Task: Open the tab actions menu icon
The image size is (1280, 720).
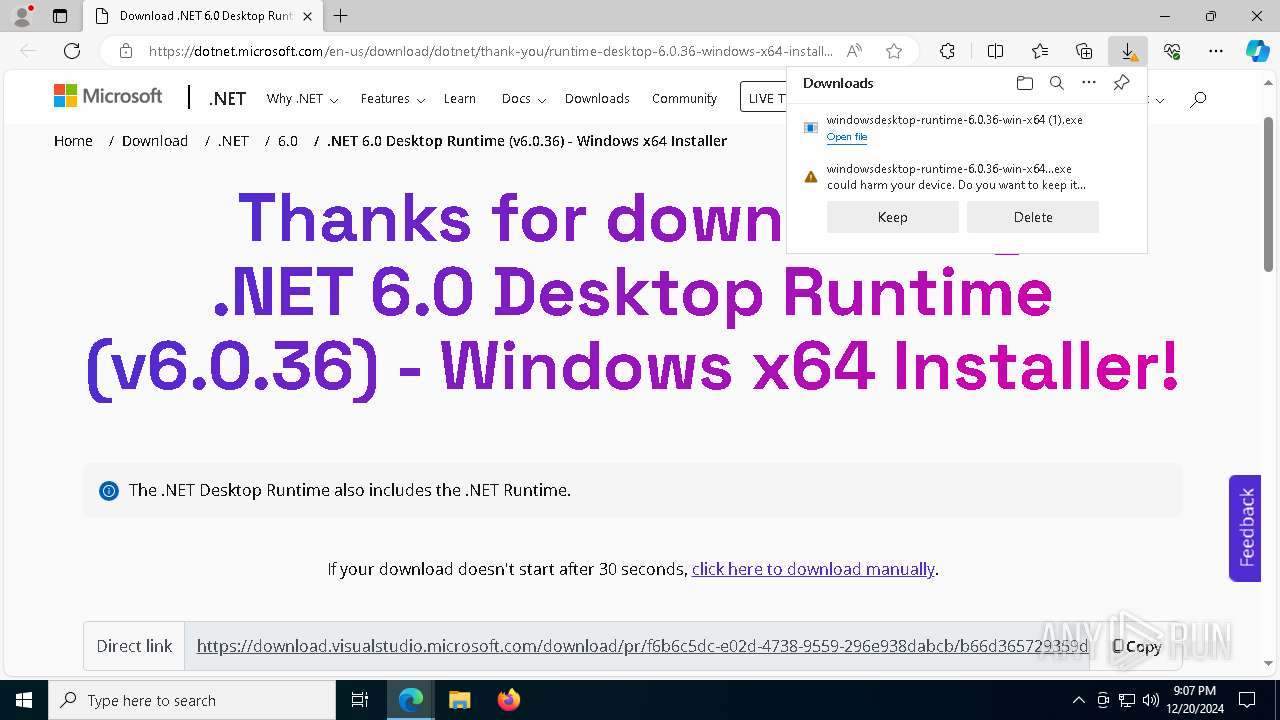Action: click(60, 16)
